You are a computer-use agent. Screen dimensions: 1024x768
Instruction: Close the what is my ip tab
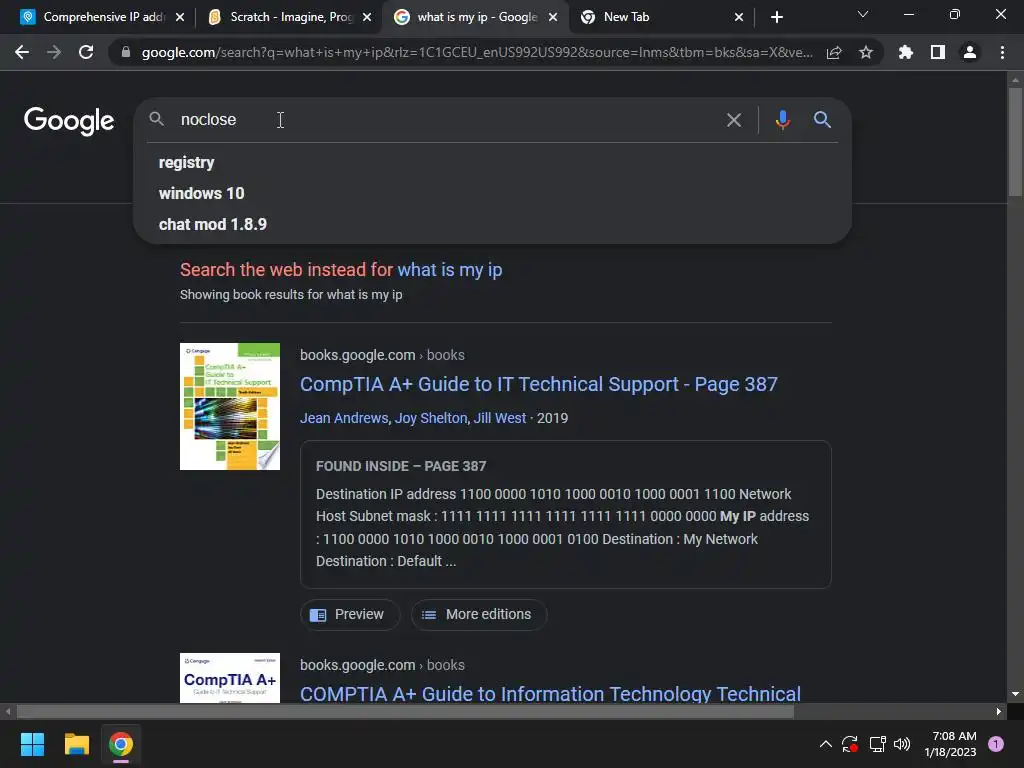(x=553, y=17)
